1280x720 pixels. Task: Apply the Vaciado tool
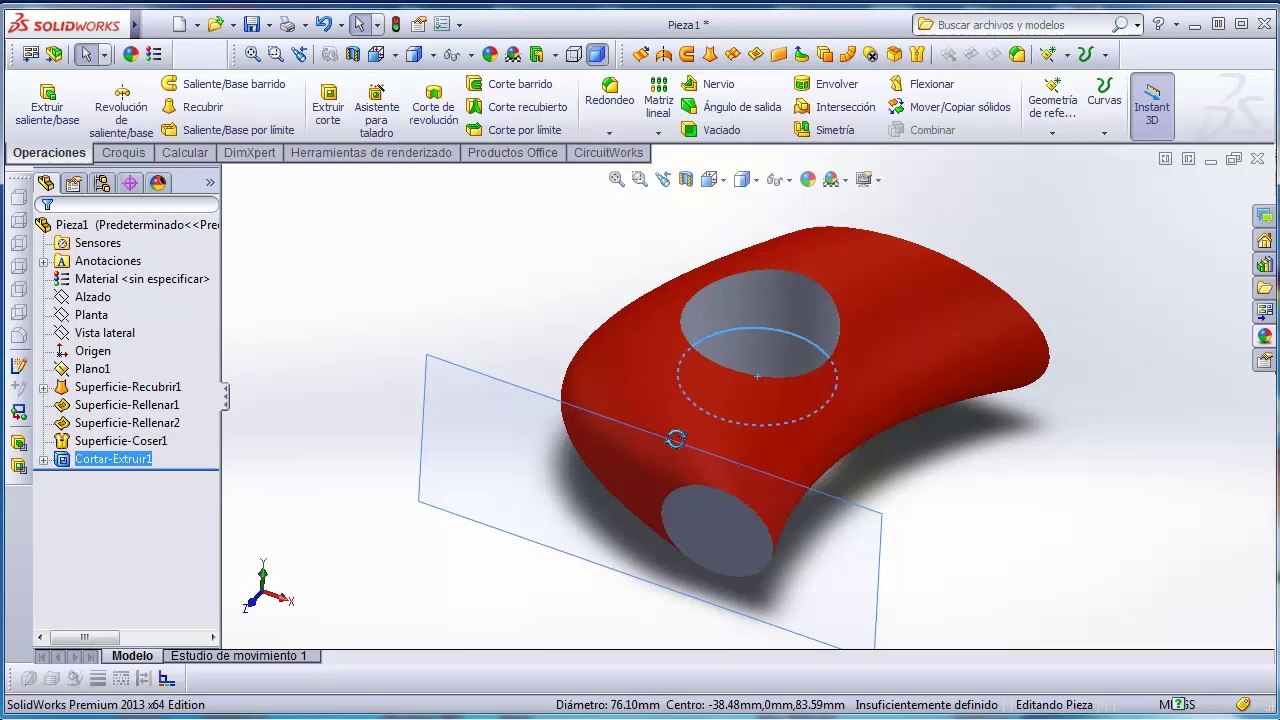[710, 130]
